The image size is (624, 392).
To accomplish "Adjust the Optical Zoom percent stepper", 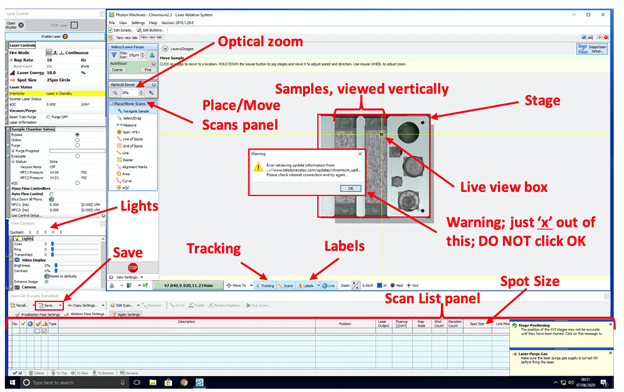I will pyautogui.click(x=141, y=93).
